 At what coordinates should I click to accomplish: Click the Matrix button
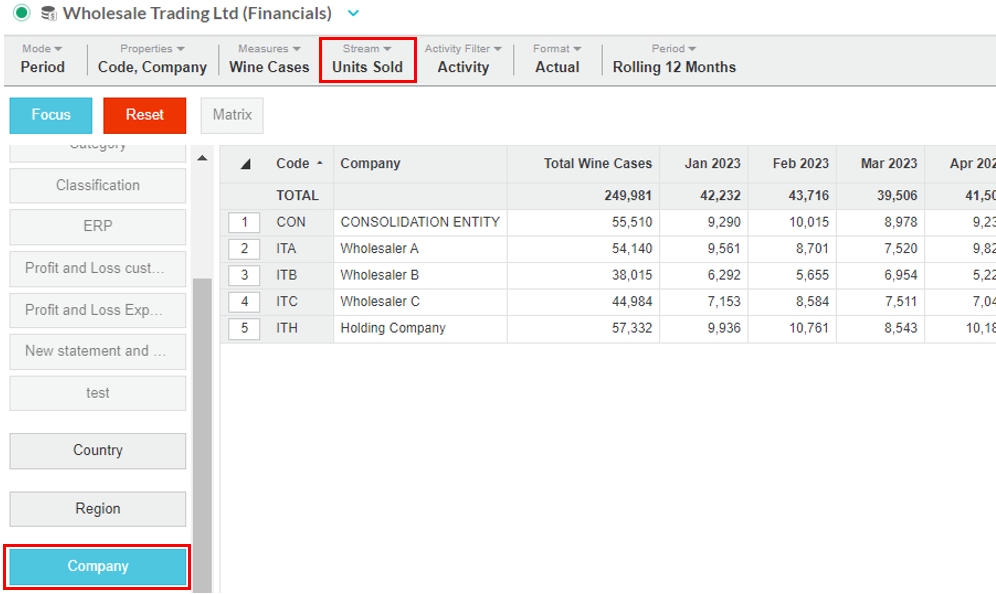[x=232, y=115]
